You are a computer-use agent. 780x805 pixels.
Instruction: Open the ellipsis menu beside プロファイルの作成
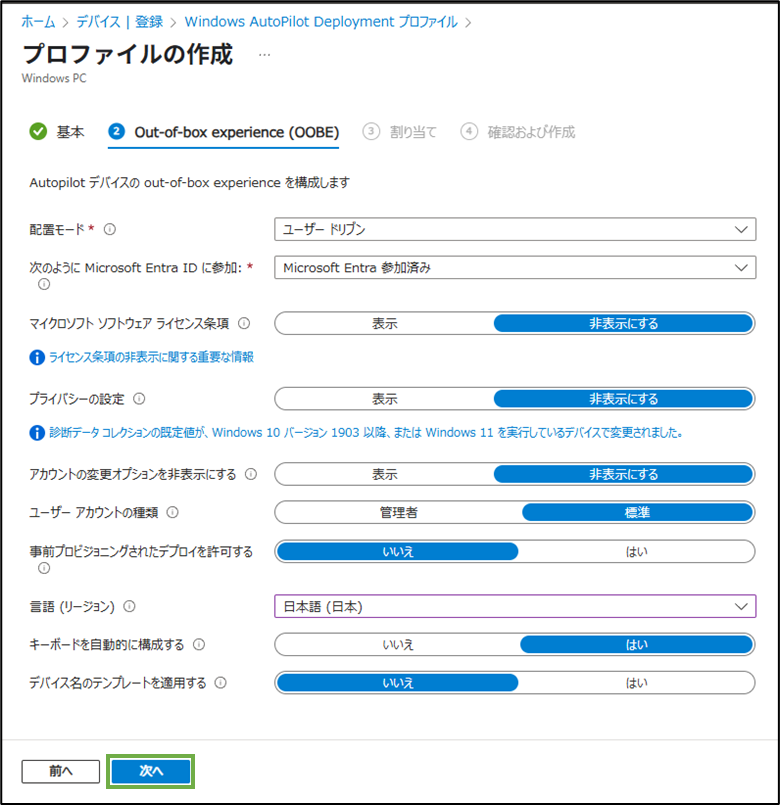coord(264,55)
